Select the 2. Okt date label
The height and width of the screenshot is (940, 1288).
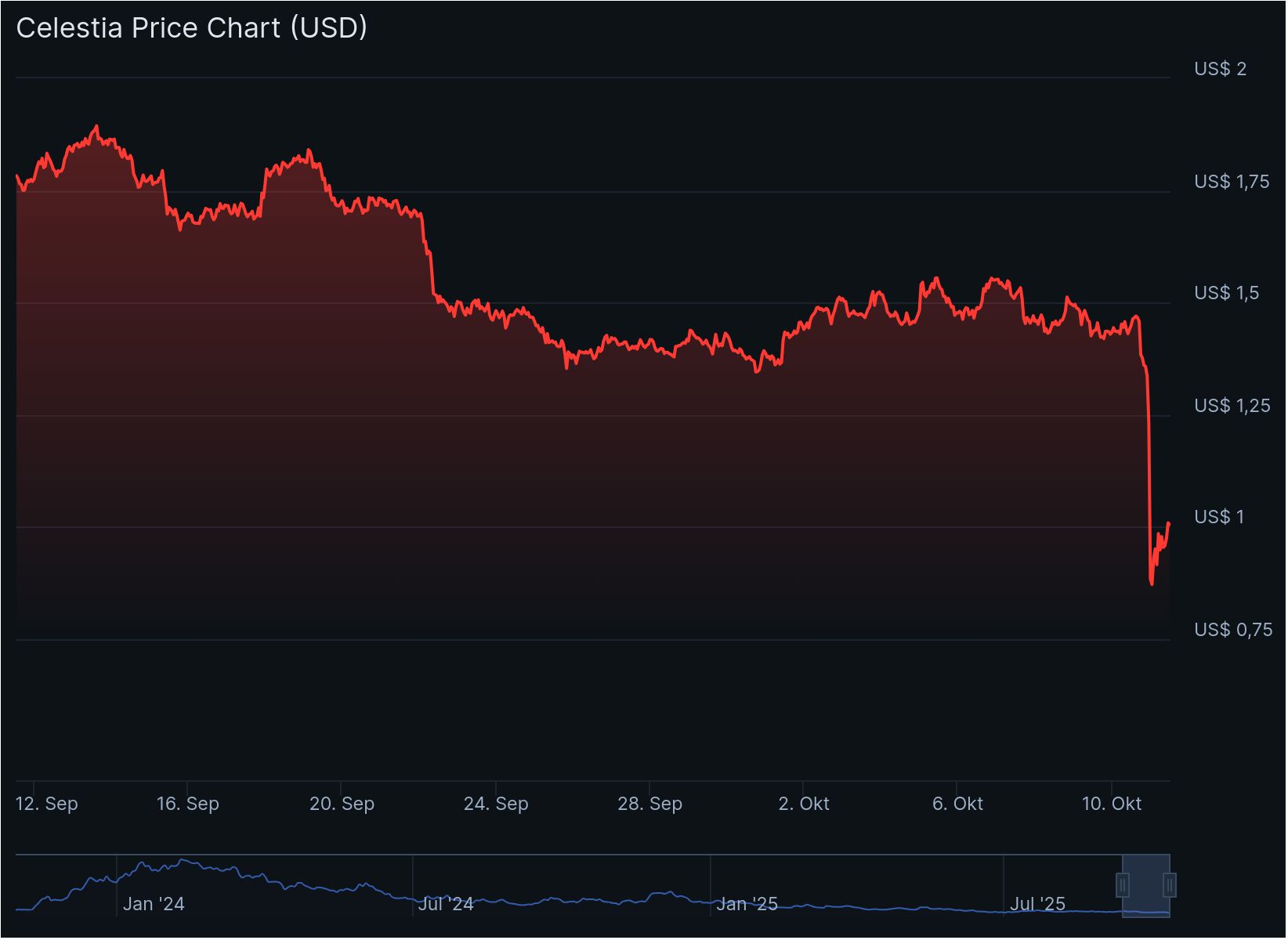coord(804,804)
